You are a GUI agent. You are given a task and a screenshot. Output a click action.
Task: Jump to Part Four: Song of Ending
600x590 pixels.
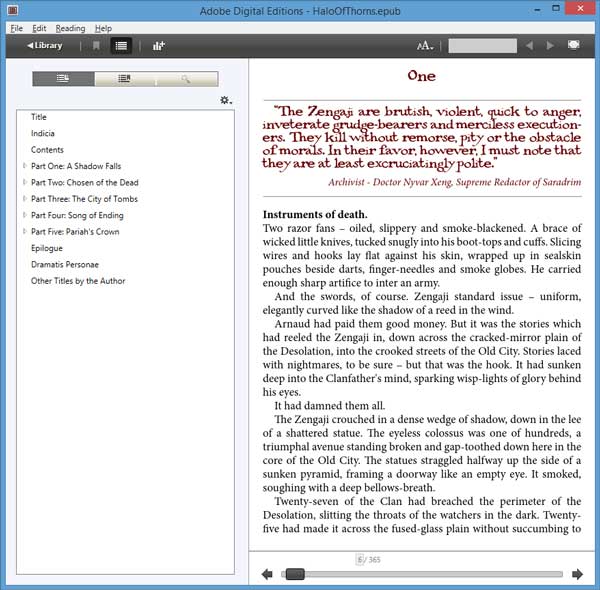77,215
